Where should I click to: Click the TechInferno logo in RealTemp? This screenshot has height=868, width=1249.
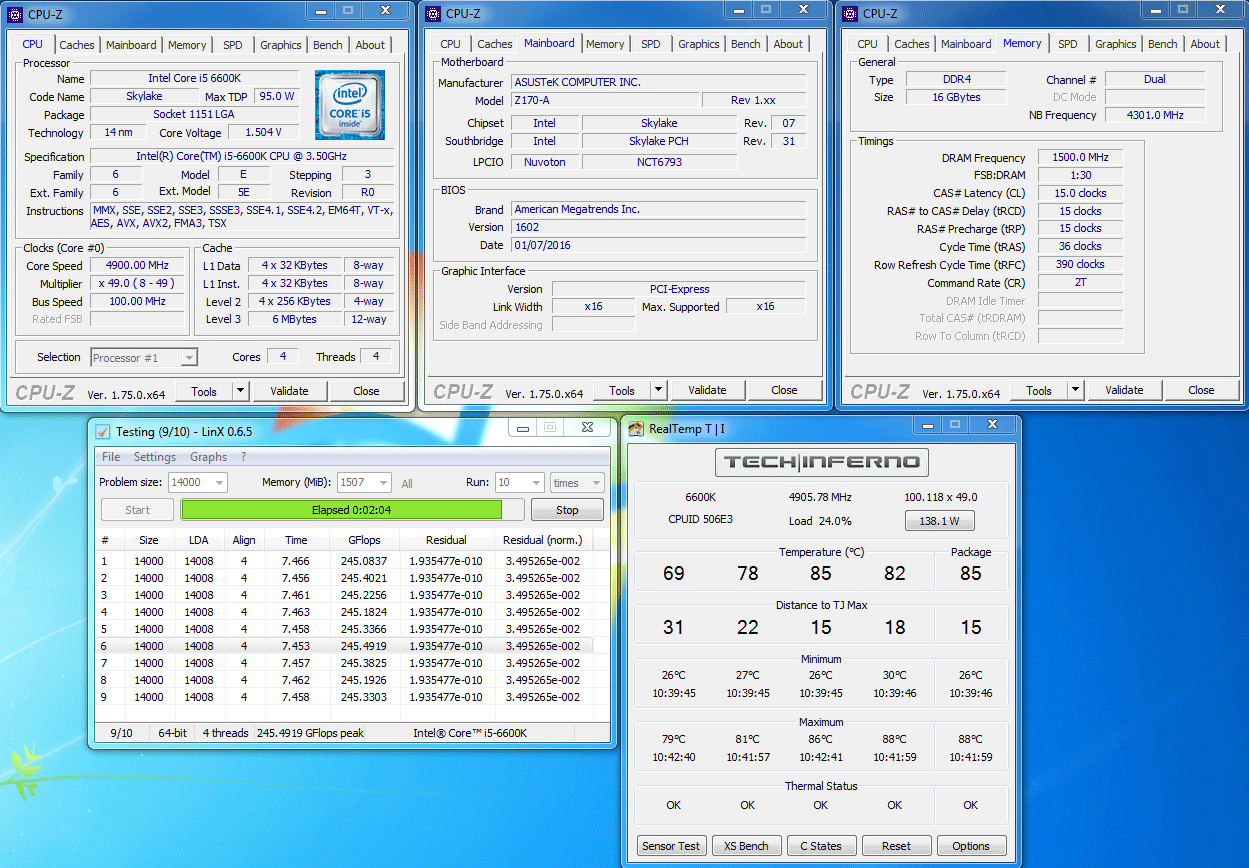[822, 462]
